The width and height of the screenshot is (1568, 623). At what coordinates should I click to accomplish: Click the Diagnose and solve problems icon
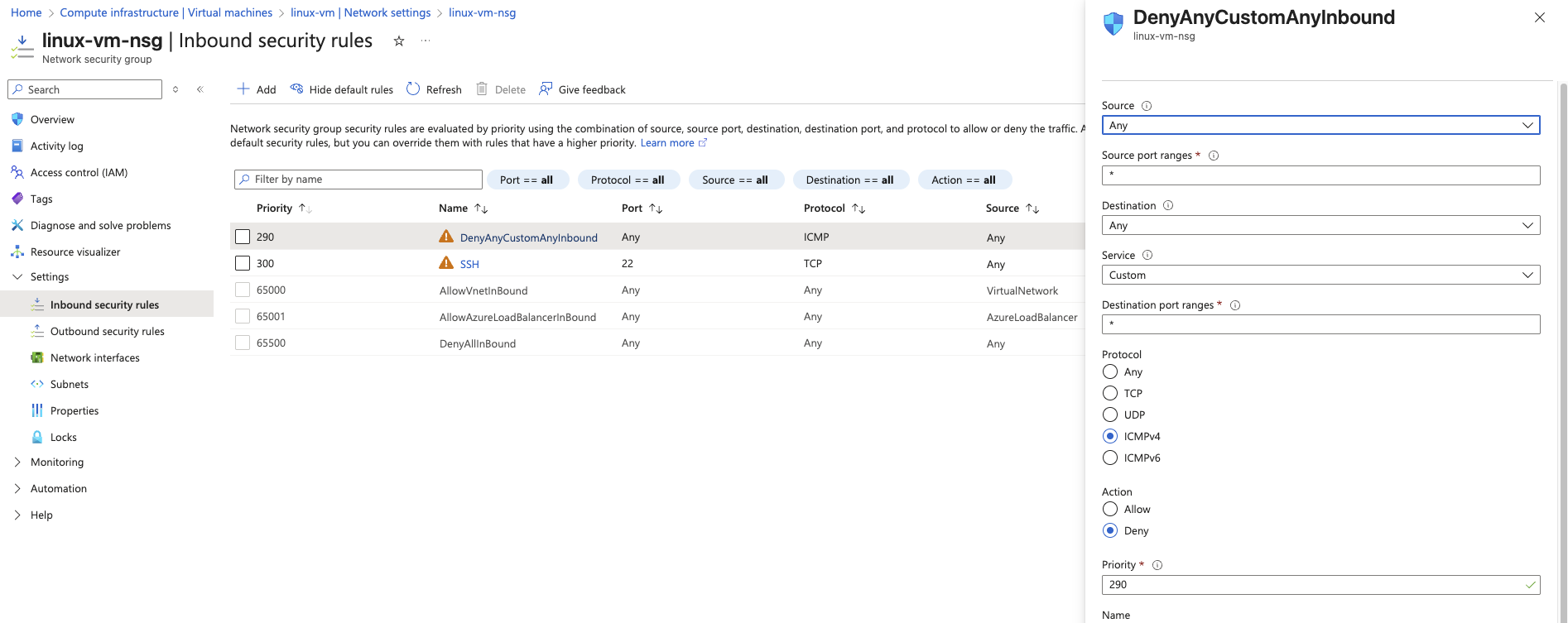click(17, 225)
